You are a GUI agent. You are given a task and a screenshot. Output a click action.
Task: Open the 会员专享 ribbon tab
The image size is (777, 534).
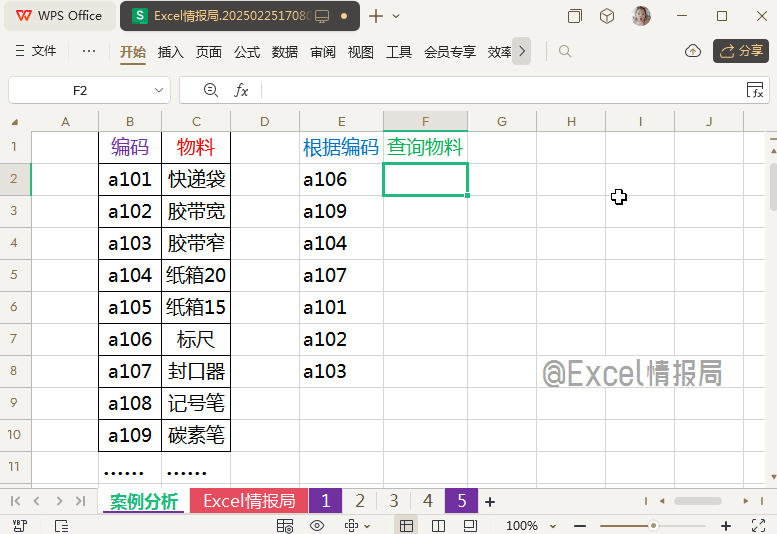click(450, 52)
